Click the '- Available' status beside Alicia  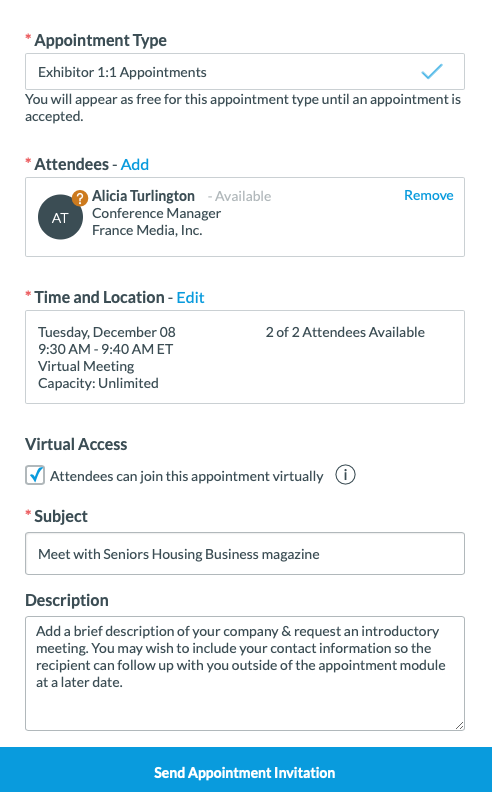point(239,196)
